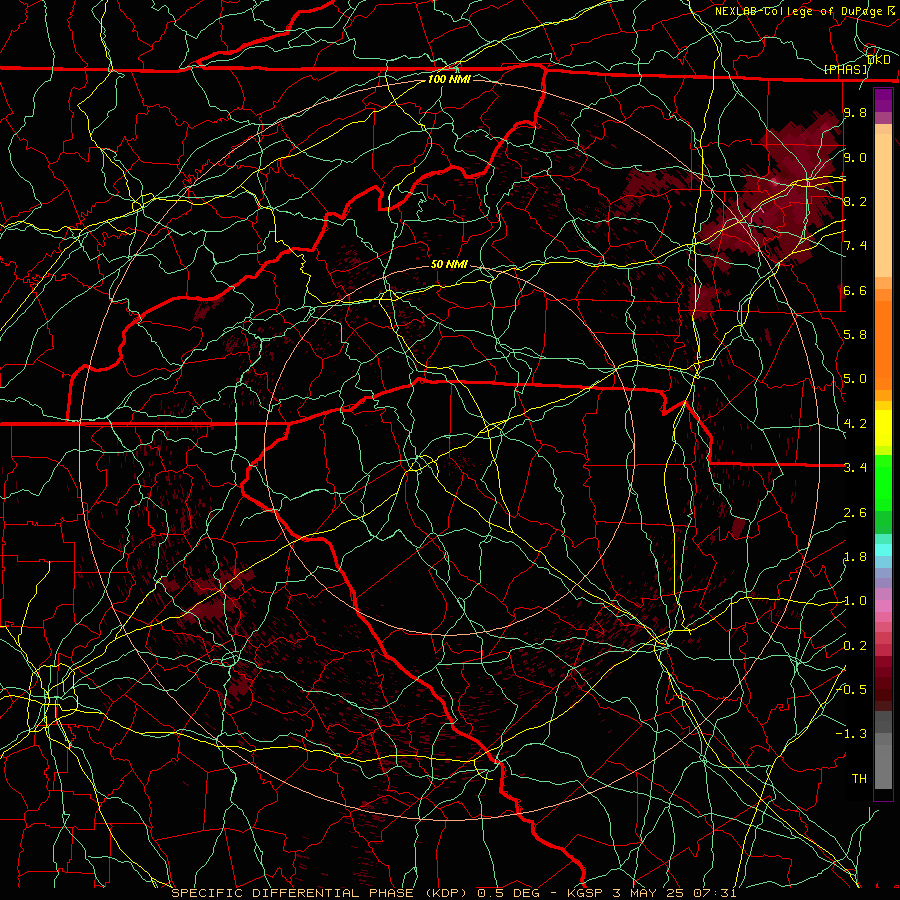Click the [PHAS] unit label

click(x=846, y=70)
